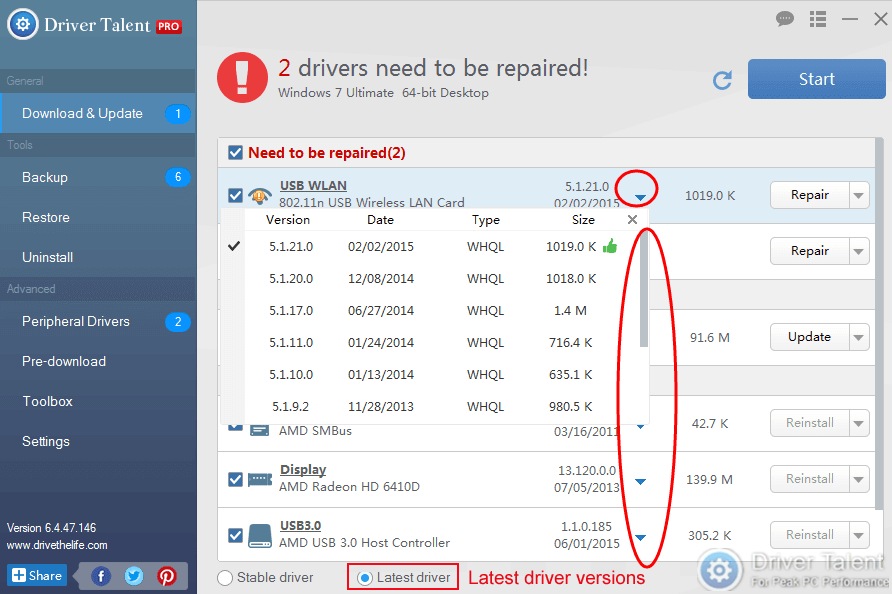Toggle the Need to be repaired checkbox
Viewport: 892px width, 594px height.
coord(235,152)
